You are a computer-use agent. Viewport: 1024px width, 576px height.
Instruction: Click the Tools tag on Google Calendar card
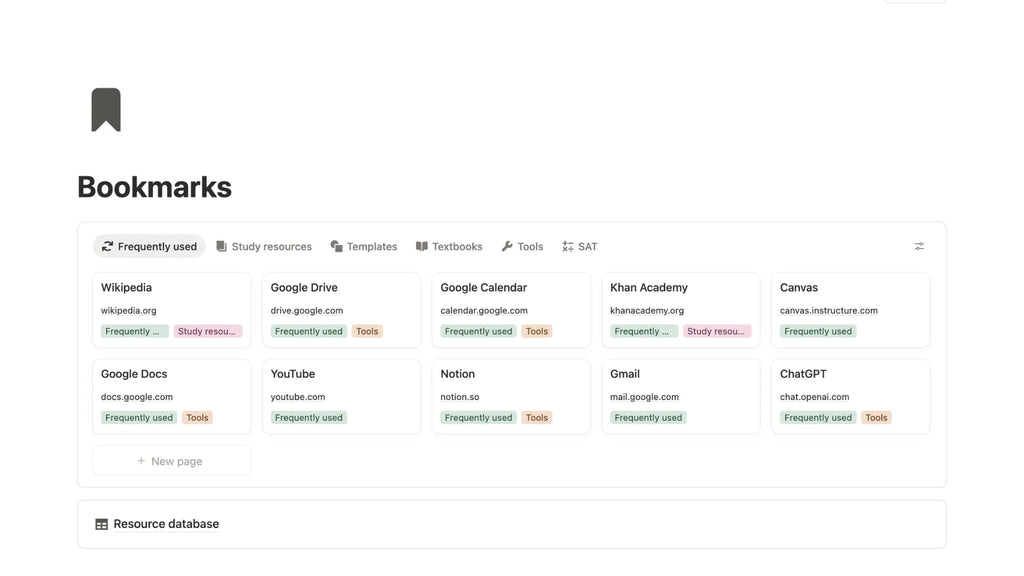point(537,331)
